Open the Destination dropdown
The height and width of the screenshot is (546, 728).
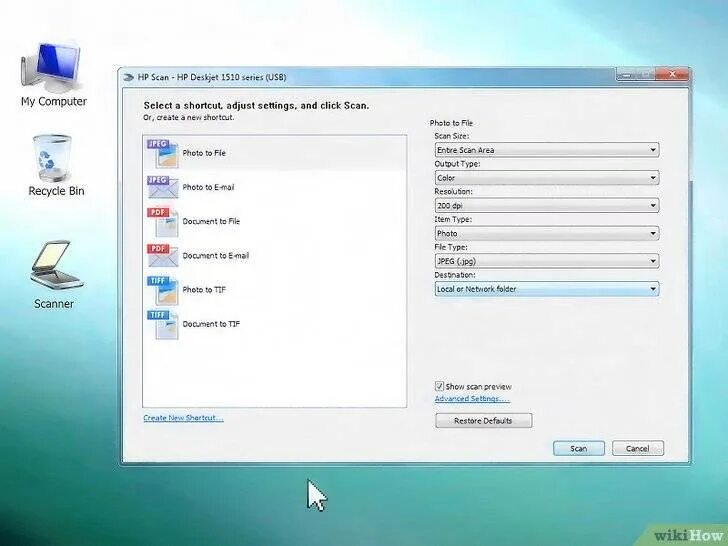tap(546, 289)
